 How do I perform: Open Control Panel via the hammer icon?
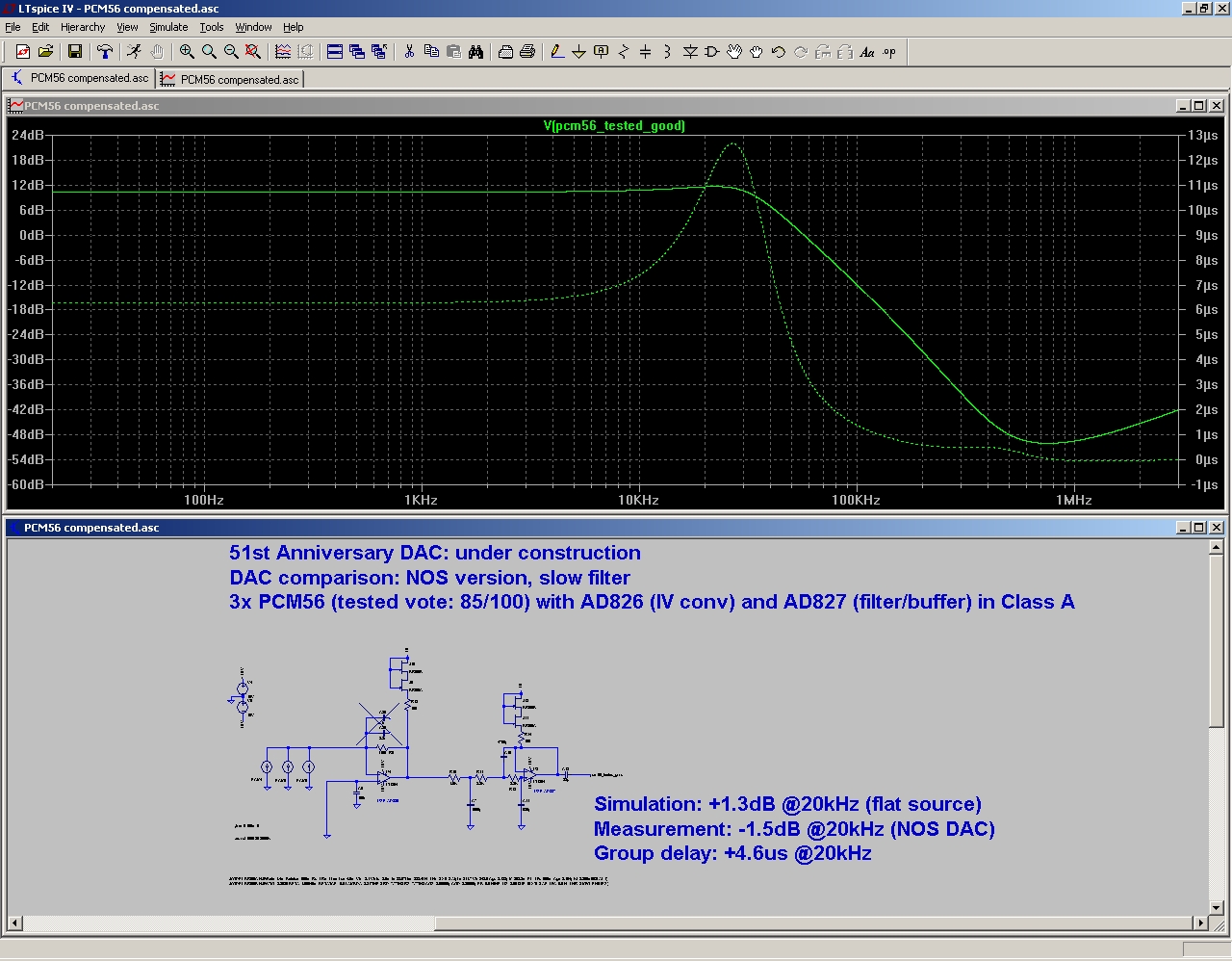[x=105, y=52]
